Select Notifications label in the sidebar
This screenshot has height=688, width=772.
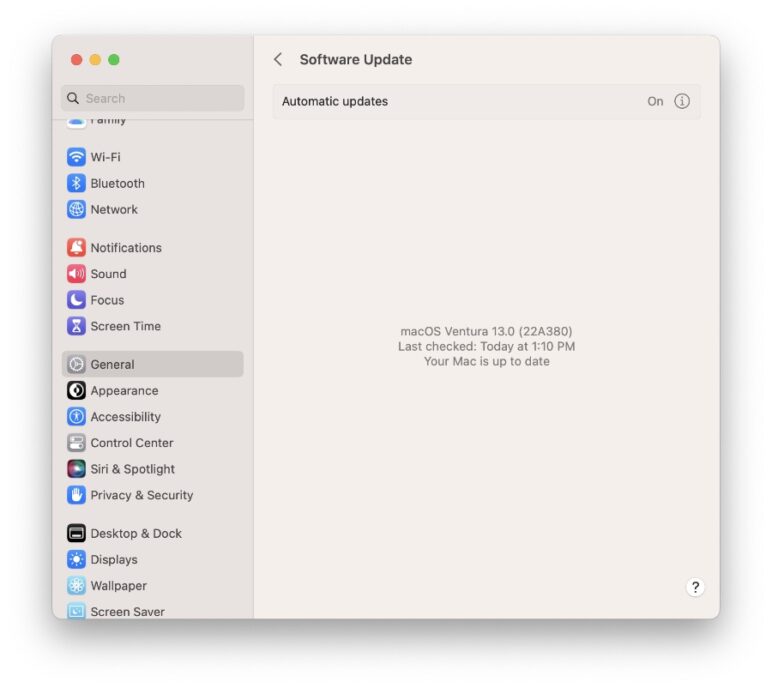[x=126, y=248]
